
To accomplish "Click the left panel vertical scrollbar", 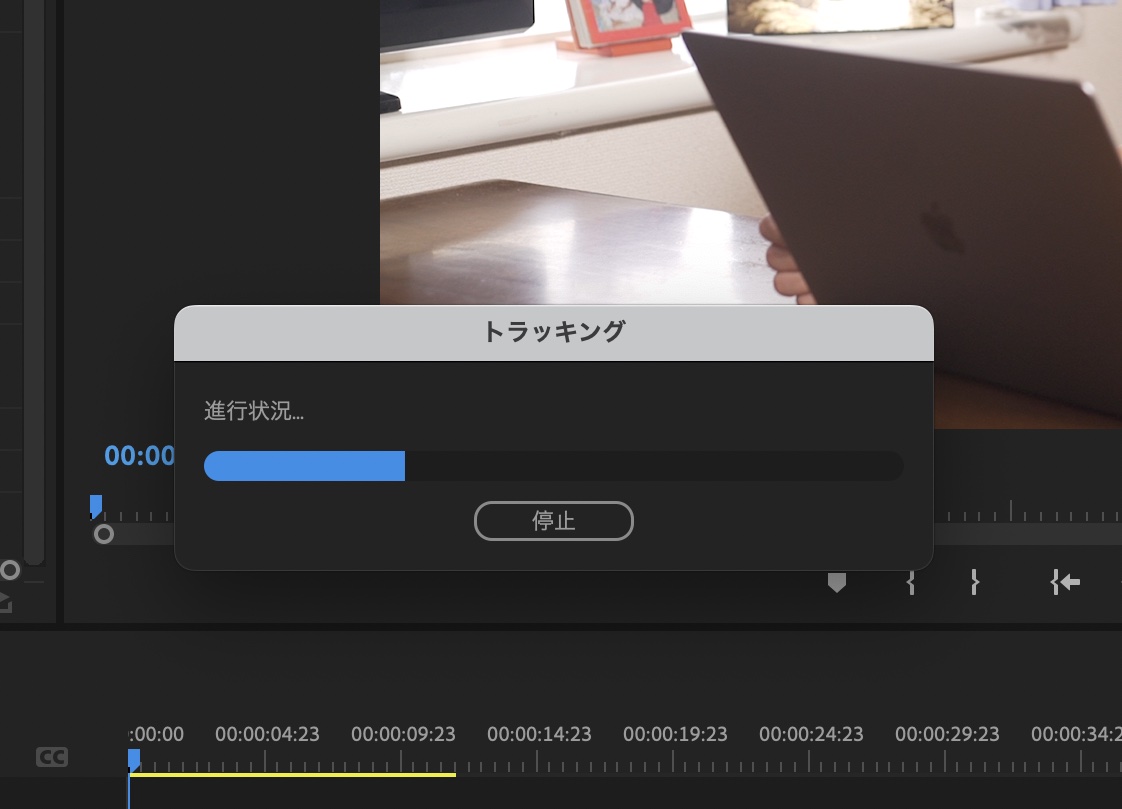I will tap(34, 283).
